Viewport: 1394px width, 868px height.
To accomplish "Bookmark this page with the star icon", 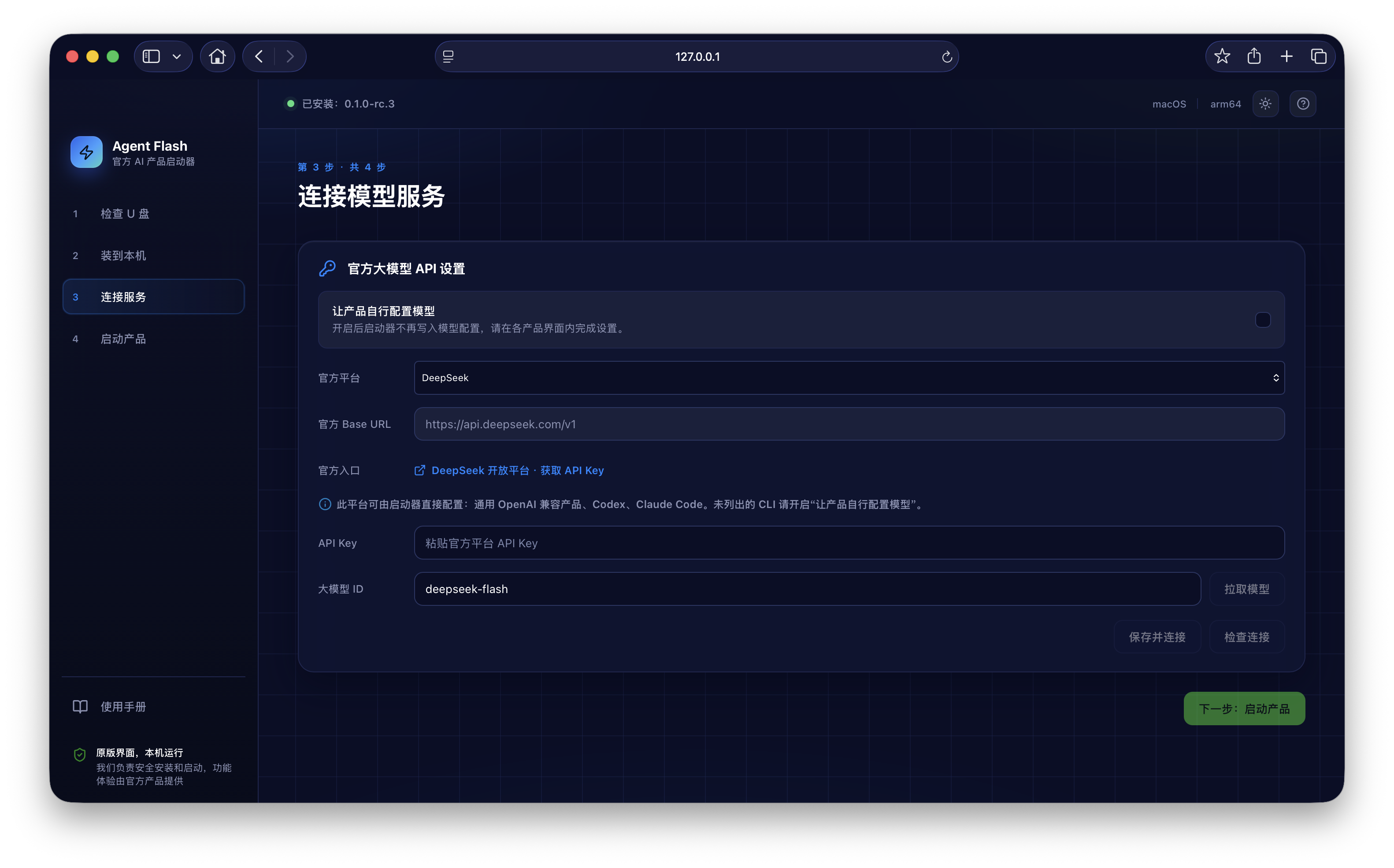I will coord(1222,56).
